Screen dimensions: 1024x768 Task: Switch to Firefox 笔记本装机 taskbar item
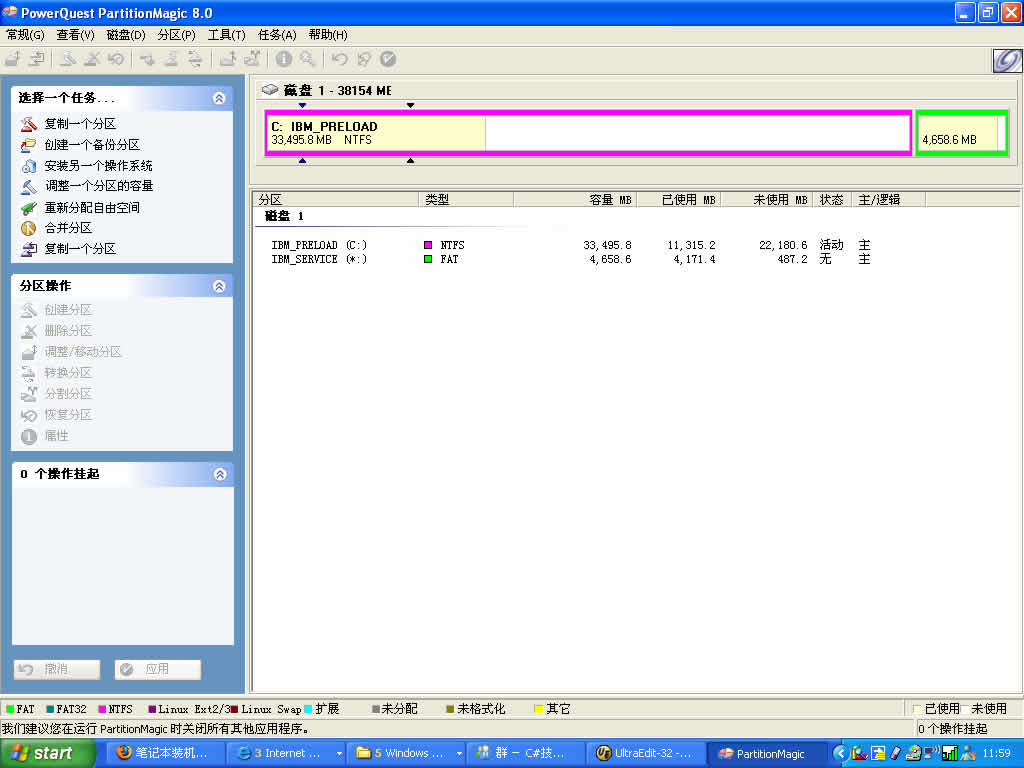pos(166,754)
